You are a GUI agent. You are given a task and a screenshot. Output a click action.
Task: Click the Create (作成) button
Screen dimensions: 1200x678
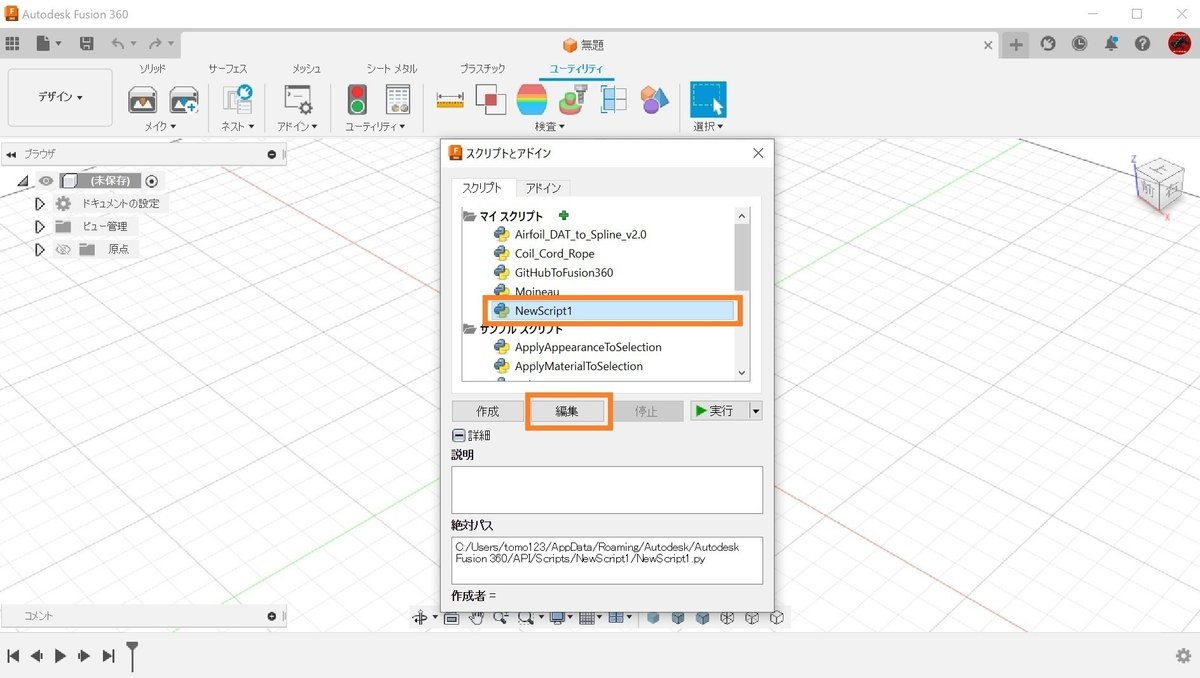point(487,411)
